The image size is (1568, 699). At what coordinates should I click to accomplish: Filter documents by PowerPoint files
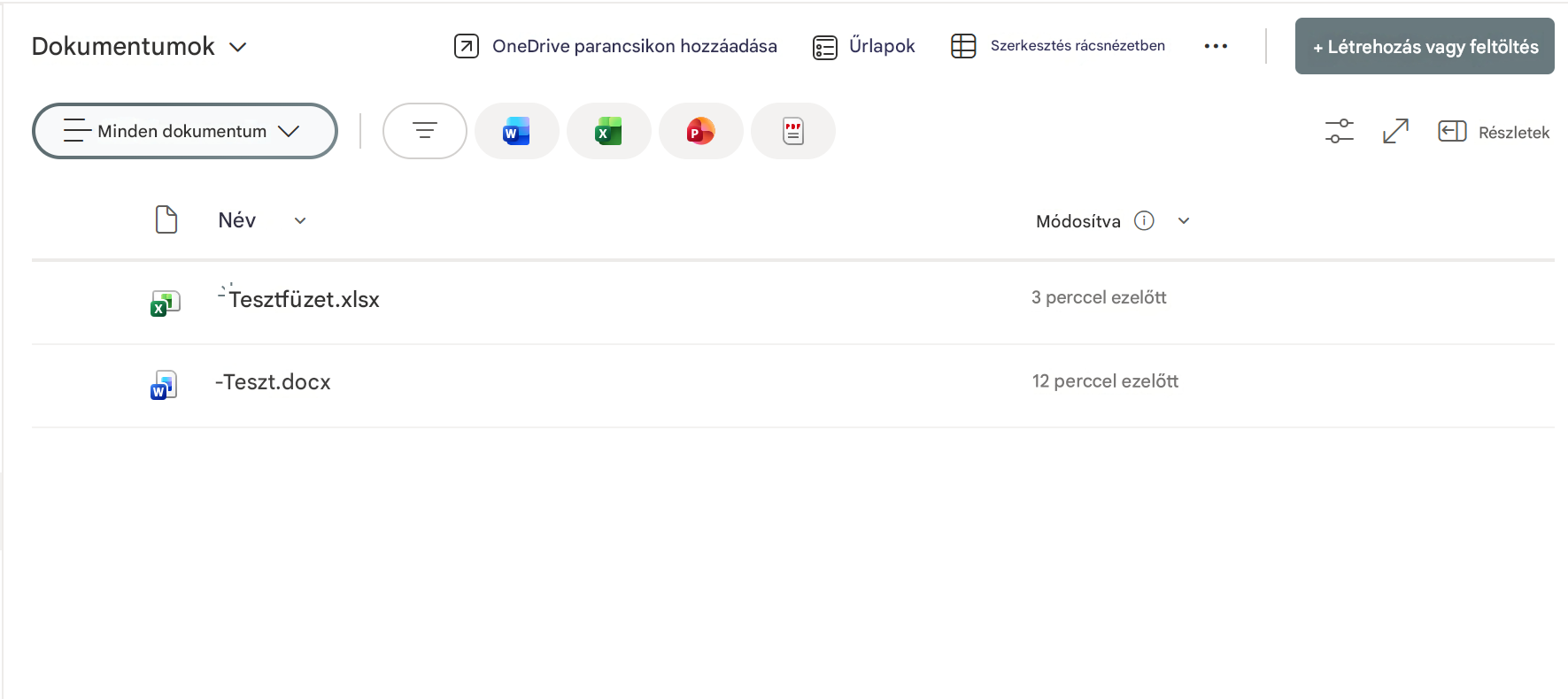coord(701,131)
